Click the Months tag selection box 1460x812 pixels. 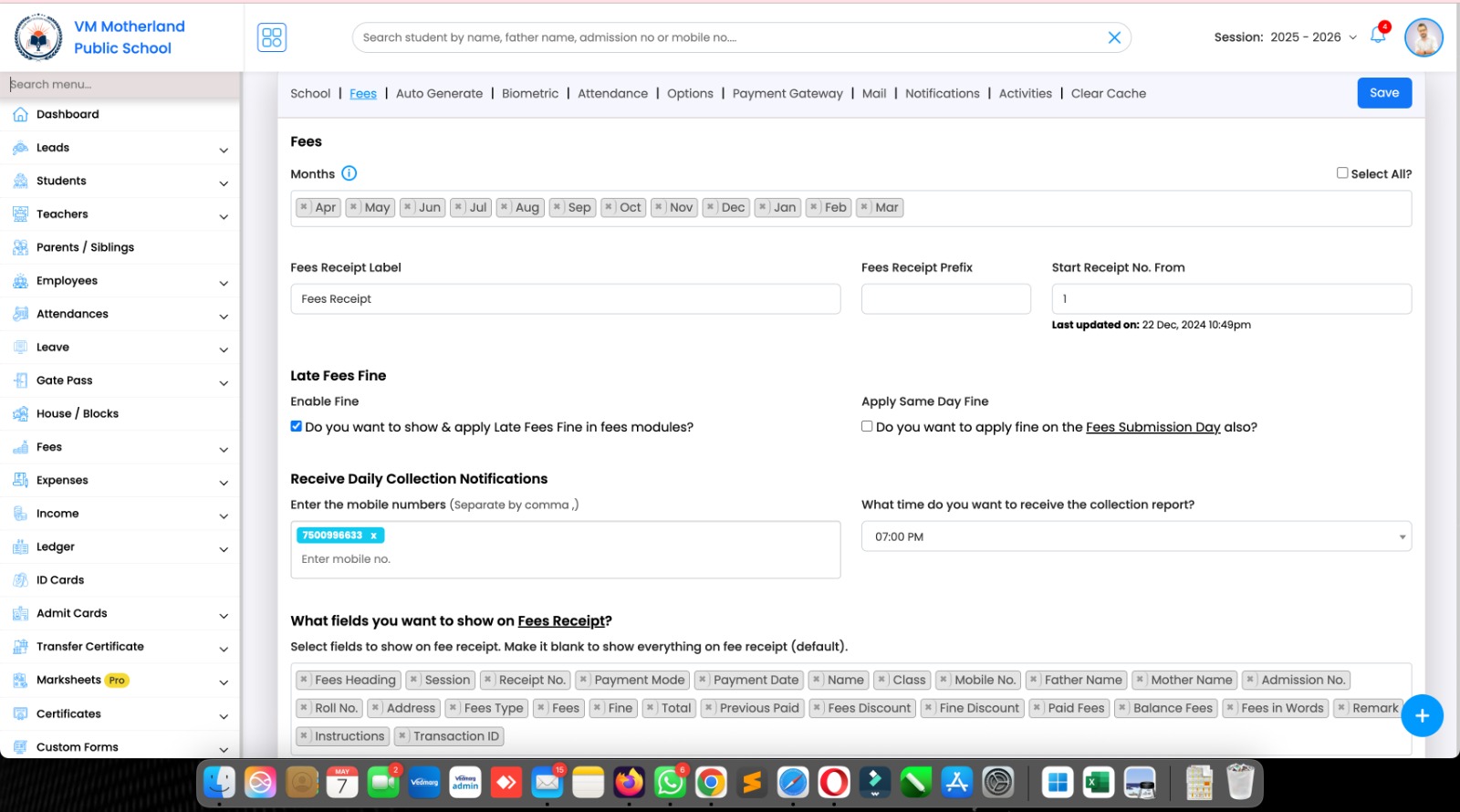851,209
